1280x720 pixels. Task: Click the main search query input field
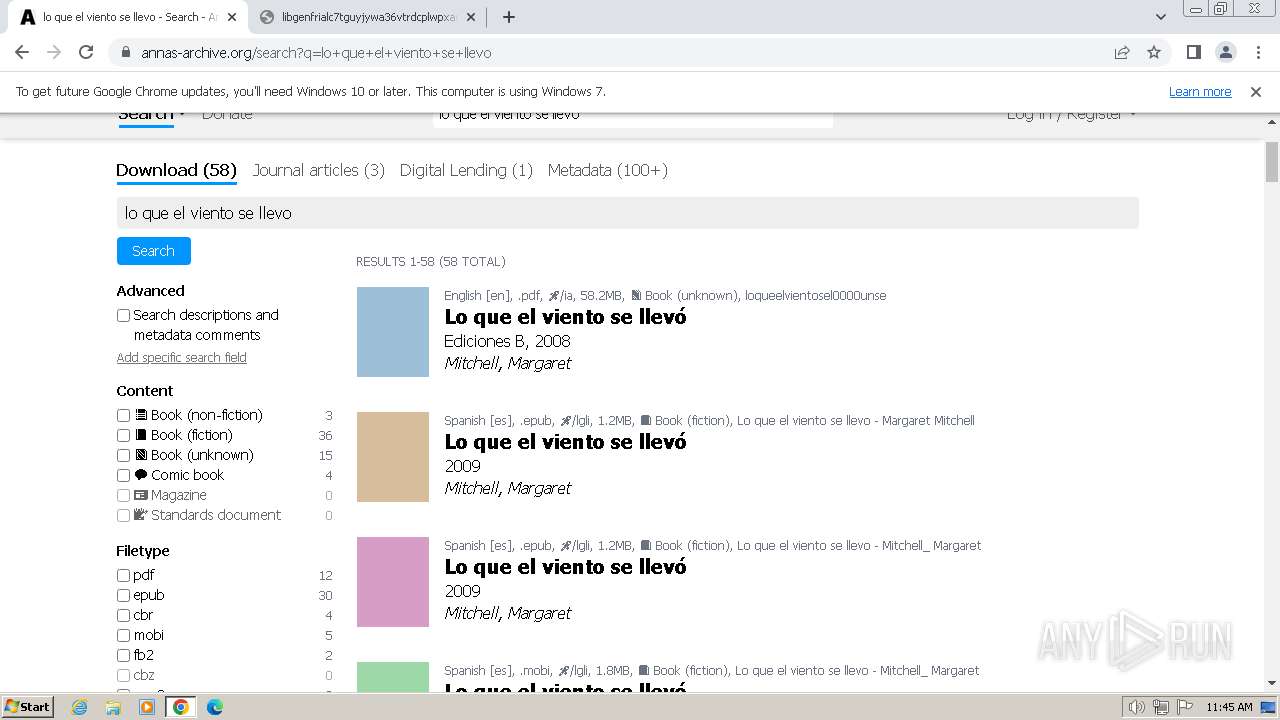click(x=627, y=213)
